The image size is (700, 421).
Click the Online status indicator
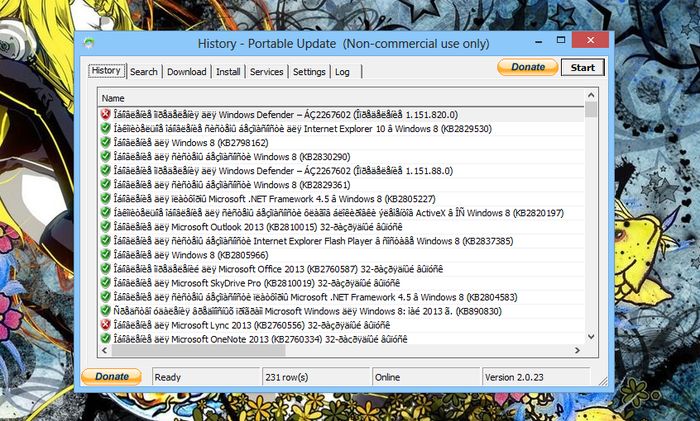[x=426, y=377]
